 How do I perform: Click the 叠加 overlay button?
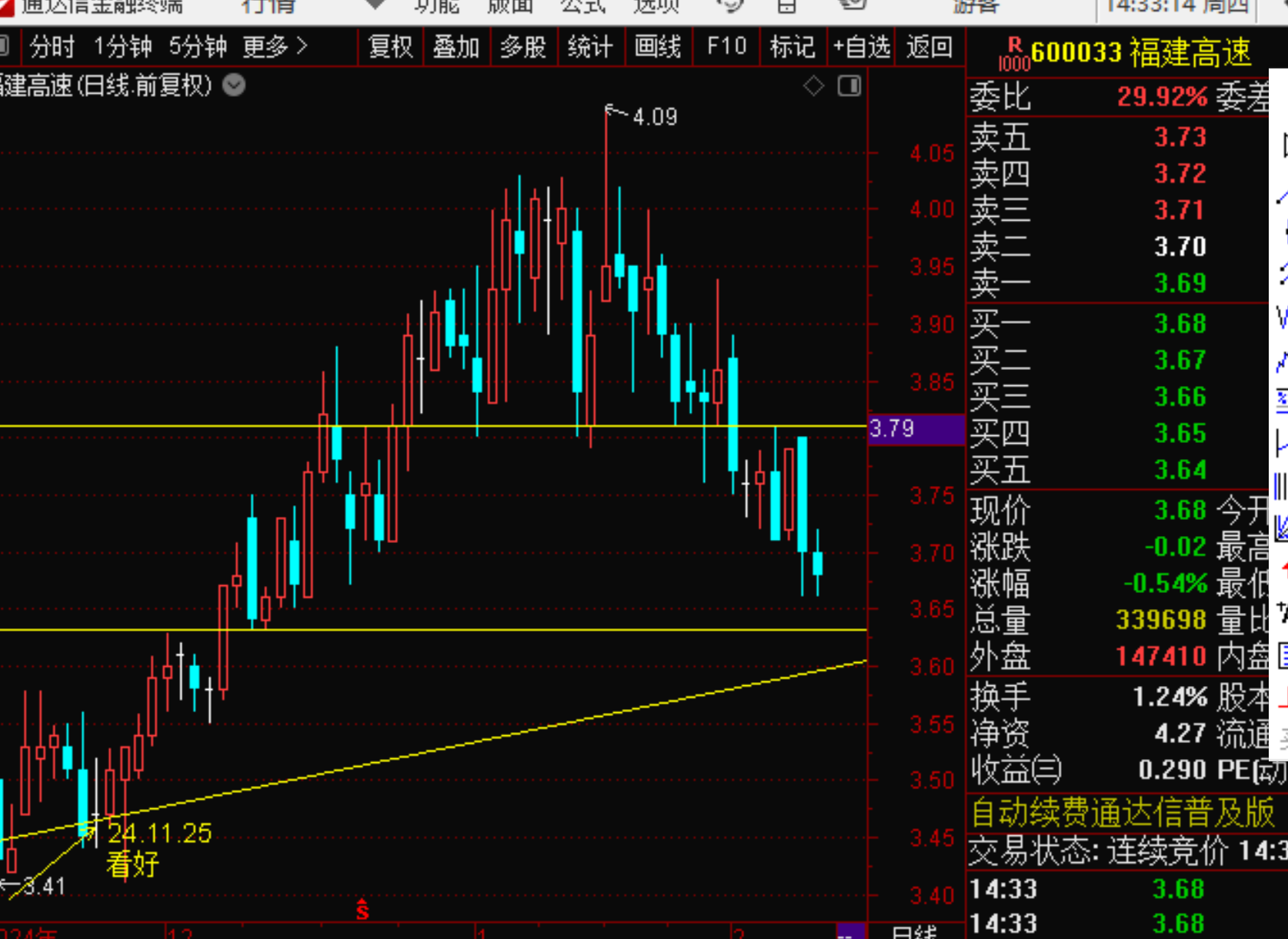tap(456, 47)
